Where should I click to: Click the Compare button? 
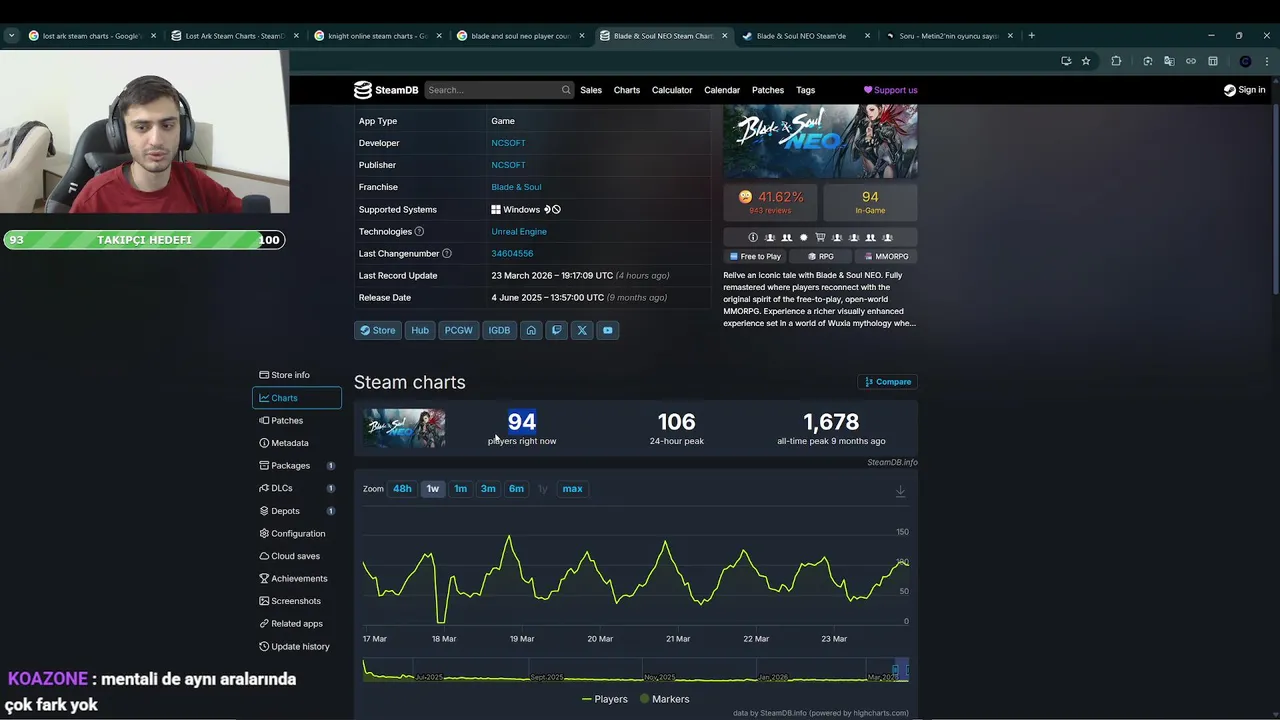[x=888, y=382]
